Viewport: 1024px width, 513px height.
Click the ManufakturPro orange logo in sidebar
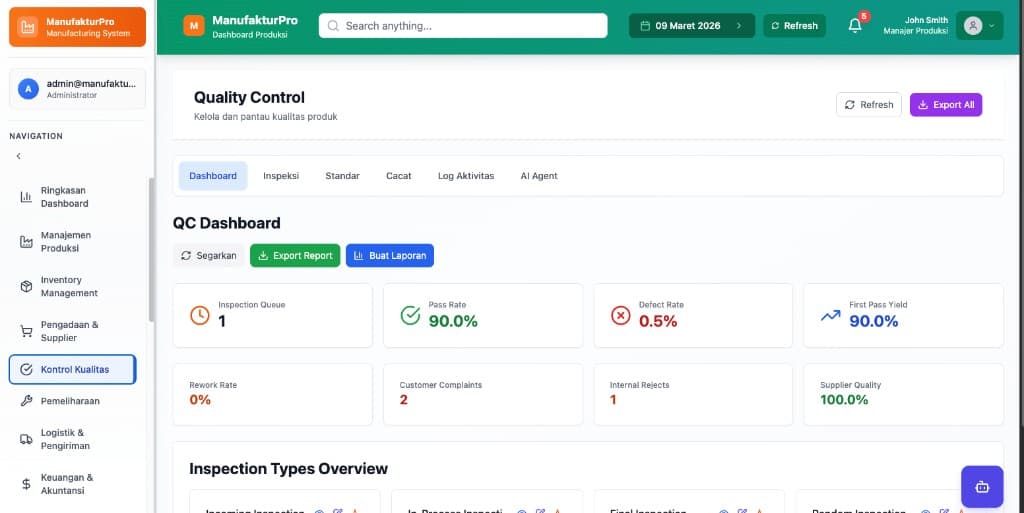click(x=28, y=27)
